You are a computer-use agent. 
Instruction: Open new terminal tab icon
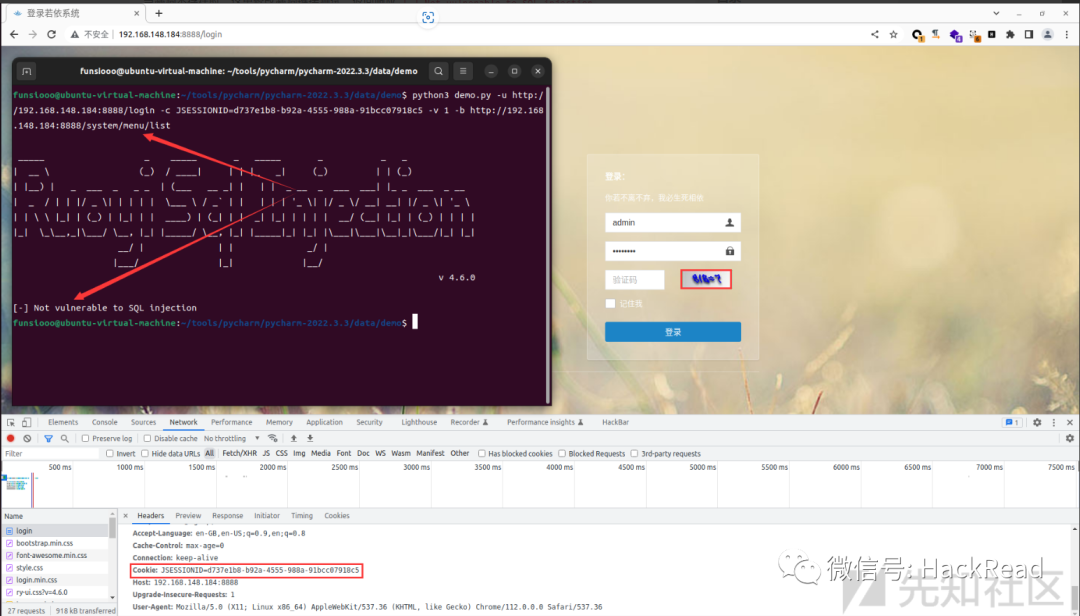(x=27, y=72)
